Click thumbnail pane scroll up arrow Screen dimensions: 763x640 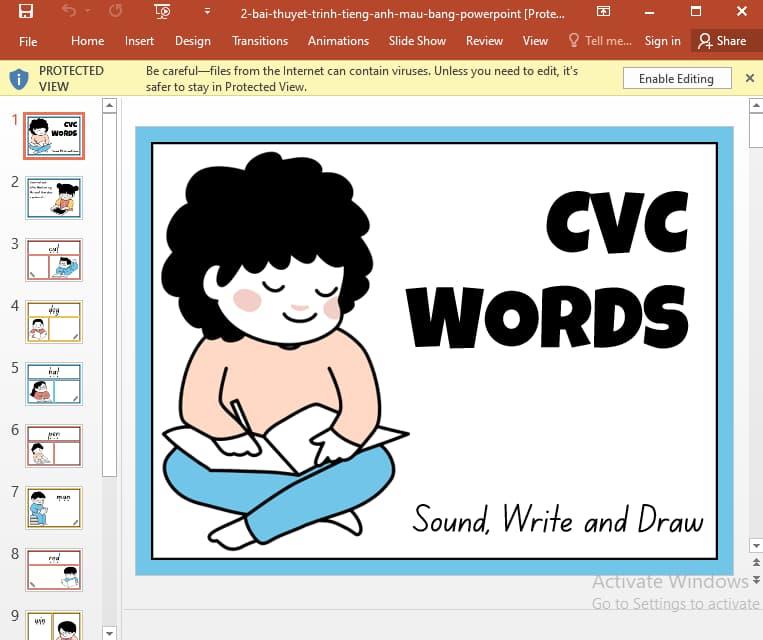click(x=109, y=105)
